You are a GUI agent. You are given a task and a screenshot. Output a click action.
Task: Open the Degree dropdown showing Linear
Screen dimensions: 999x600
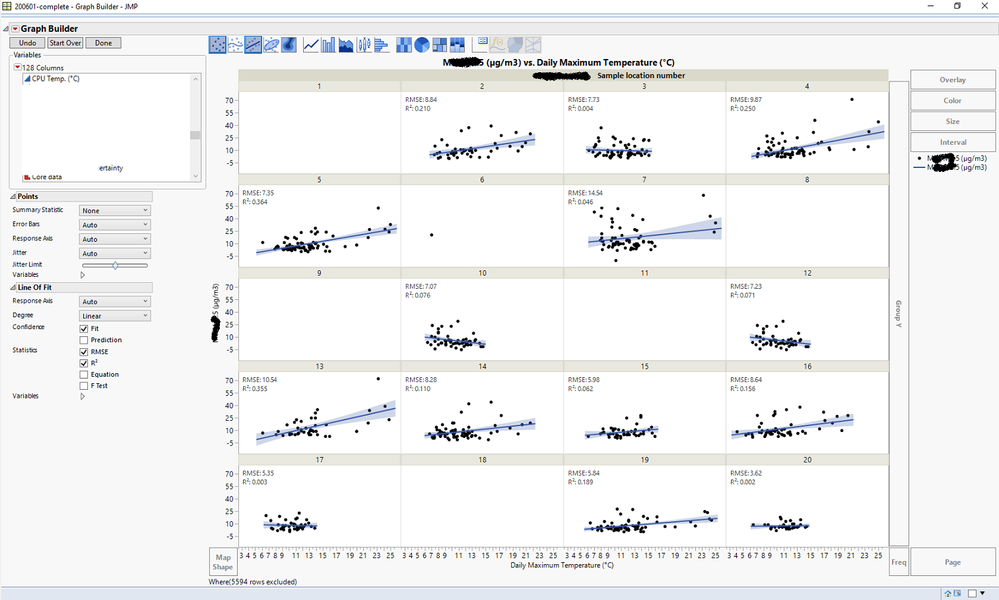114,314
